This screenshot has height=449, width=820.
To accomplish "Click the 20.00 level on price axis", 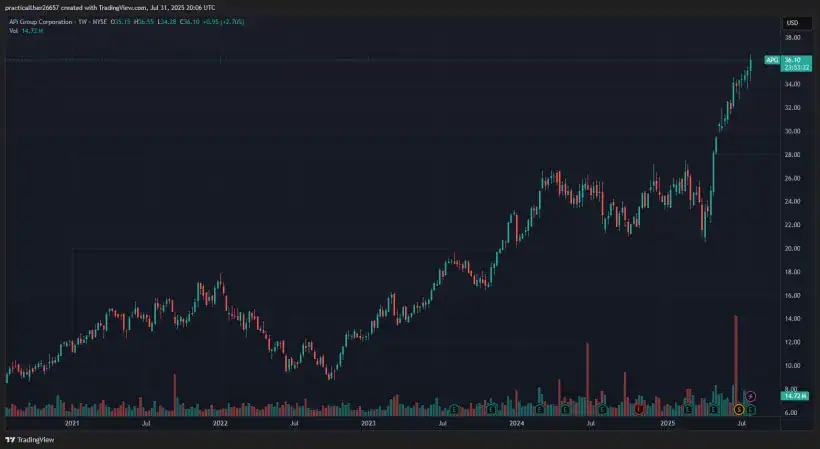I will coord(792,248).
